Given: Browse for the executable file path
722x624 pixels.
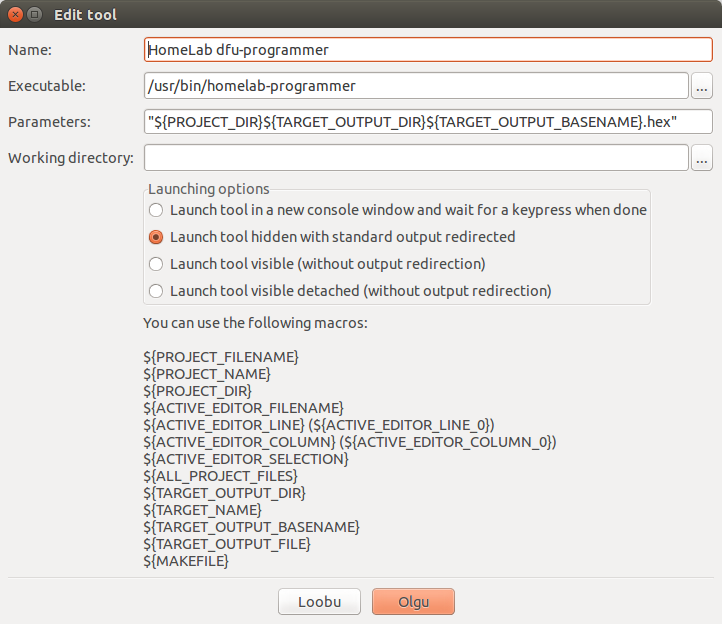Looking at the screenshot, I should click(702, 86).
